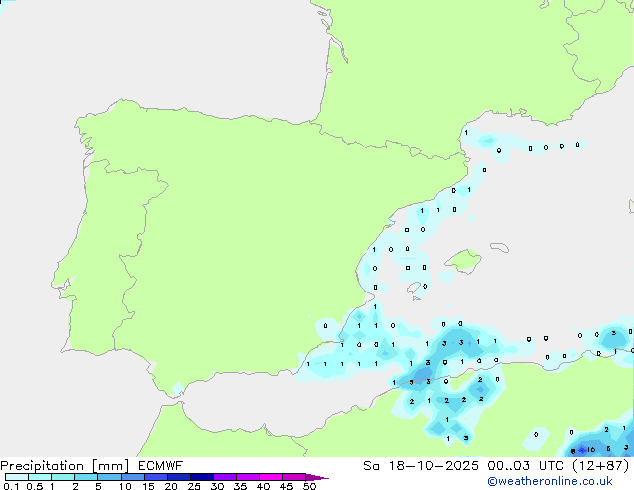Click the '00..03 UTC' time range

[x=525, y=466]
